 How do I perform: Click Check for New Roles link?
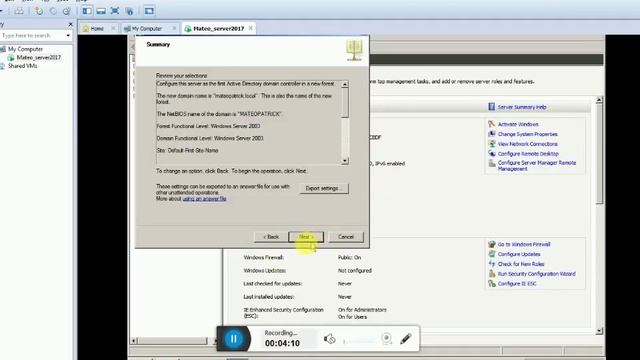(x=521, y=264)
